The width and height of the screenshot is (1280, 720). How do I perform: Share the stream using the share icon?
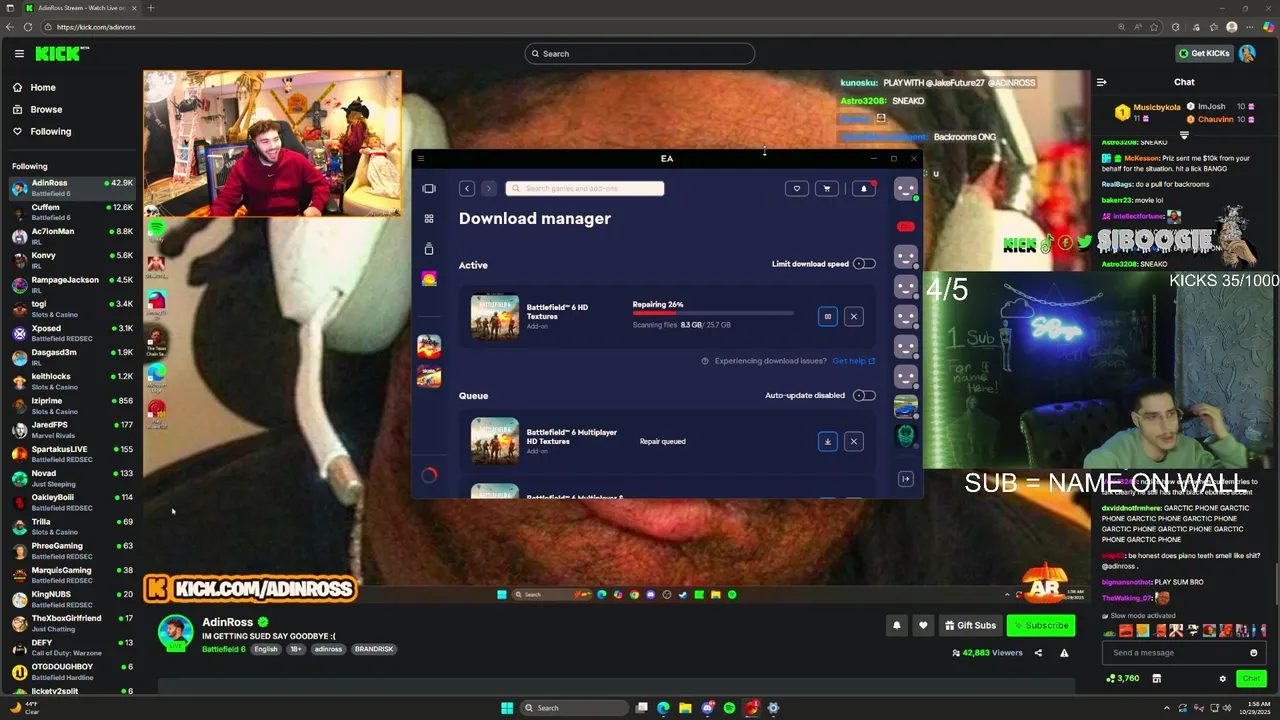pyautogui.click(x=1038, y=653)
